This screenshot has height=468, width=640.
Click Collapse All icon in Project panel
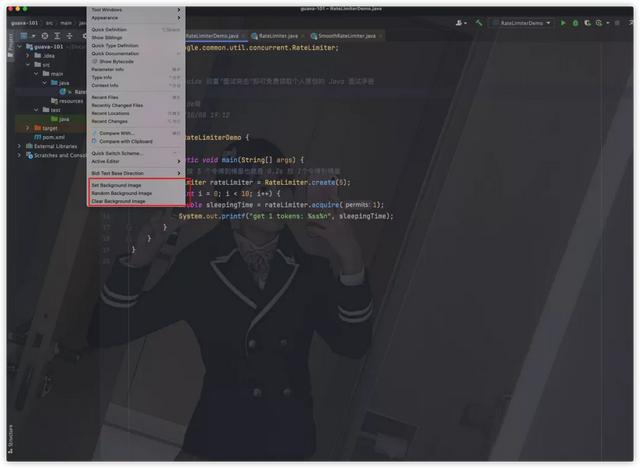tap(69, 36)
